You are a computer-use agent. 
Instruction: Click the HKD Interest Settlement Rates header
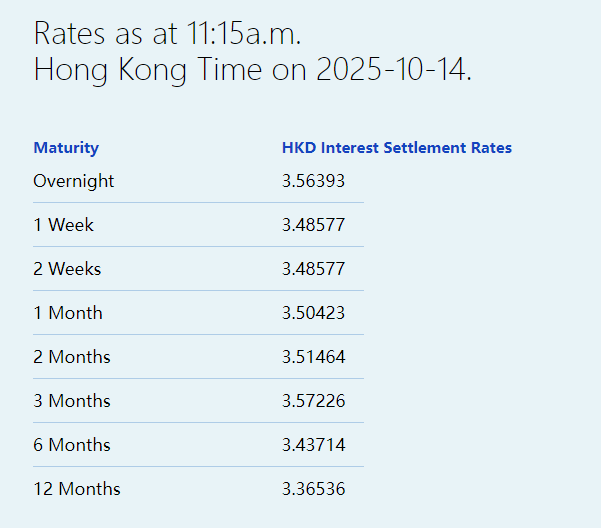(397, 148)
